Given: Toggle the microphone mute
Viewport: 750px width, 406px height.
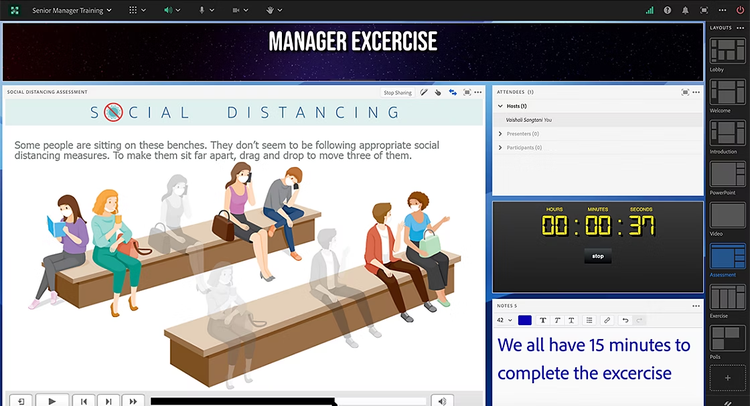Looking at the screenshot, I should tap(202, 10).
